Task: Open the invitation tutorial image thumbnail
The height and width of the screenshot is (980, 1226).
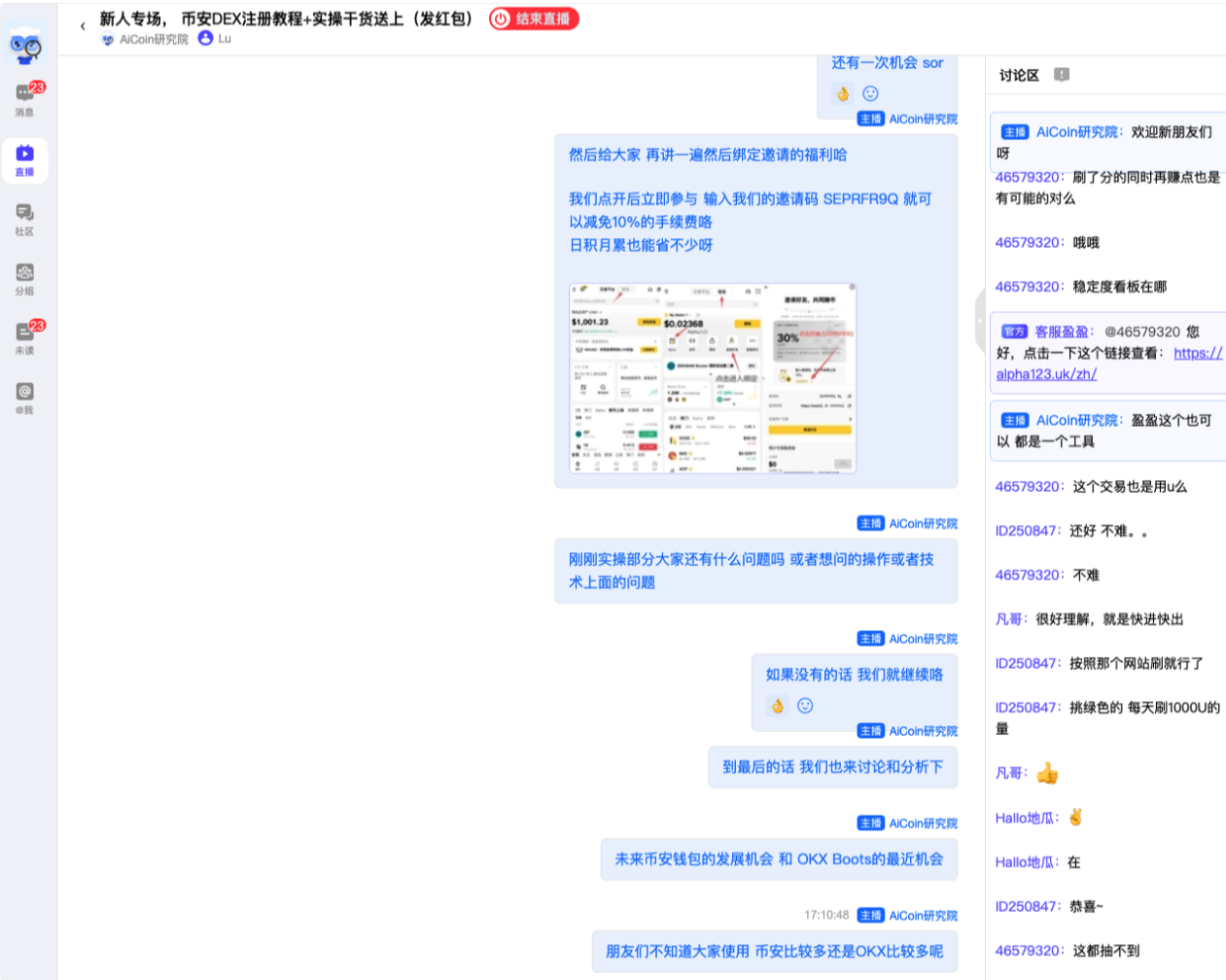Action: pos(713,378)
